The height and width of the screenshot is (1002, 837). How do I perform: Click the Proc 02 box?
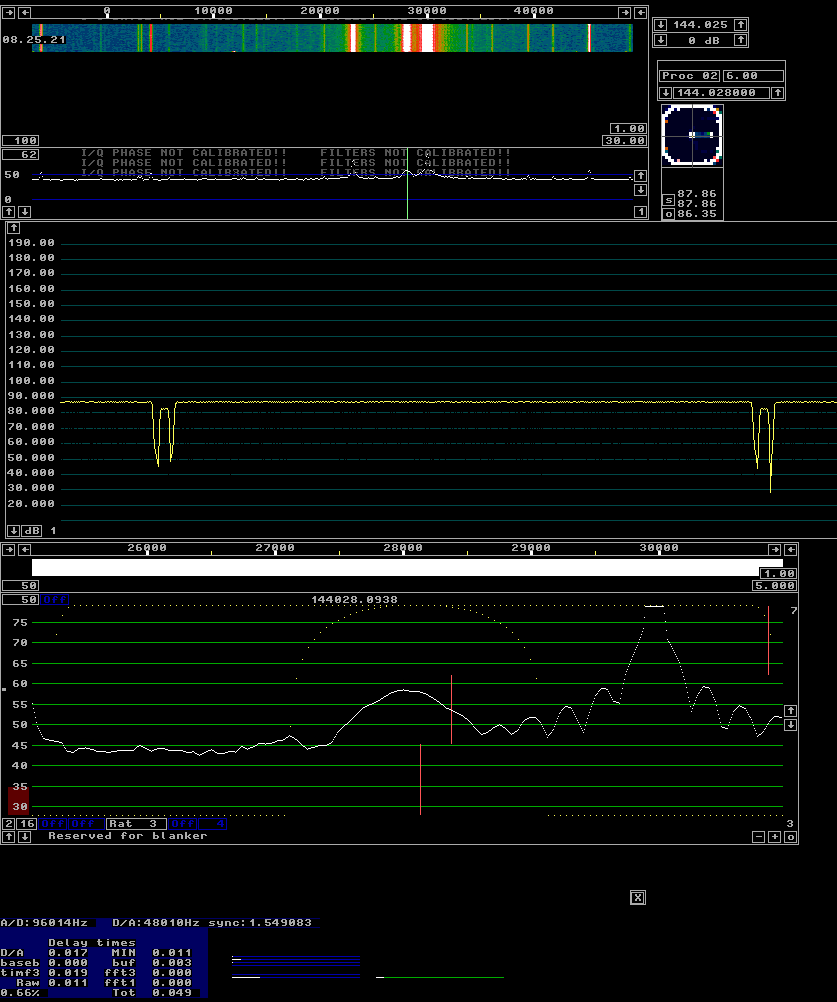click(x=689, y=75)
